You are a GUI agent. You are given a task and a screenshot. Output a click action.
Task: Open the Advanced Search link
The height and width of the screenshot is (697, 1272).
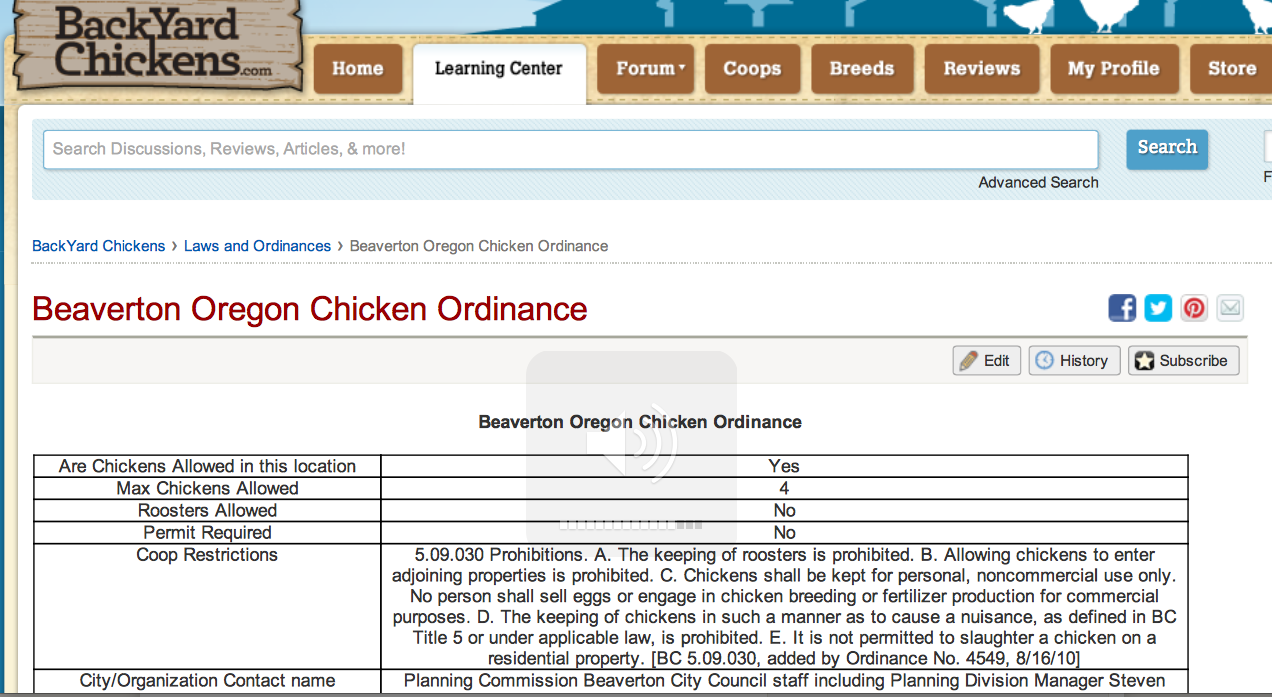(1038, 183)
